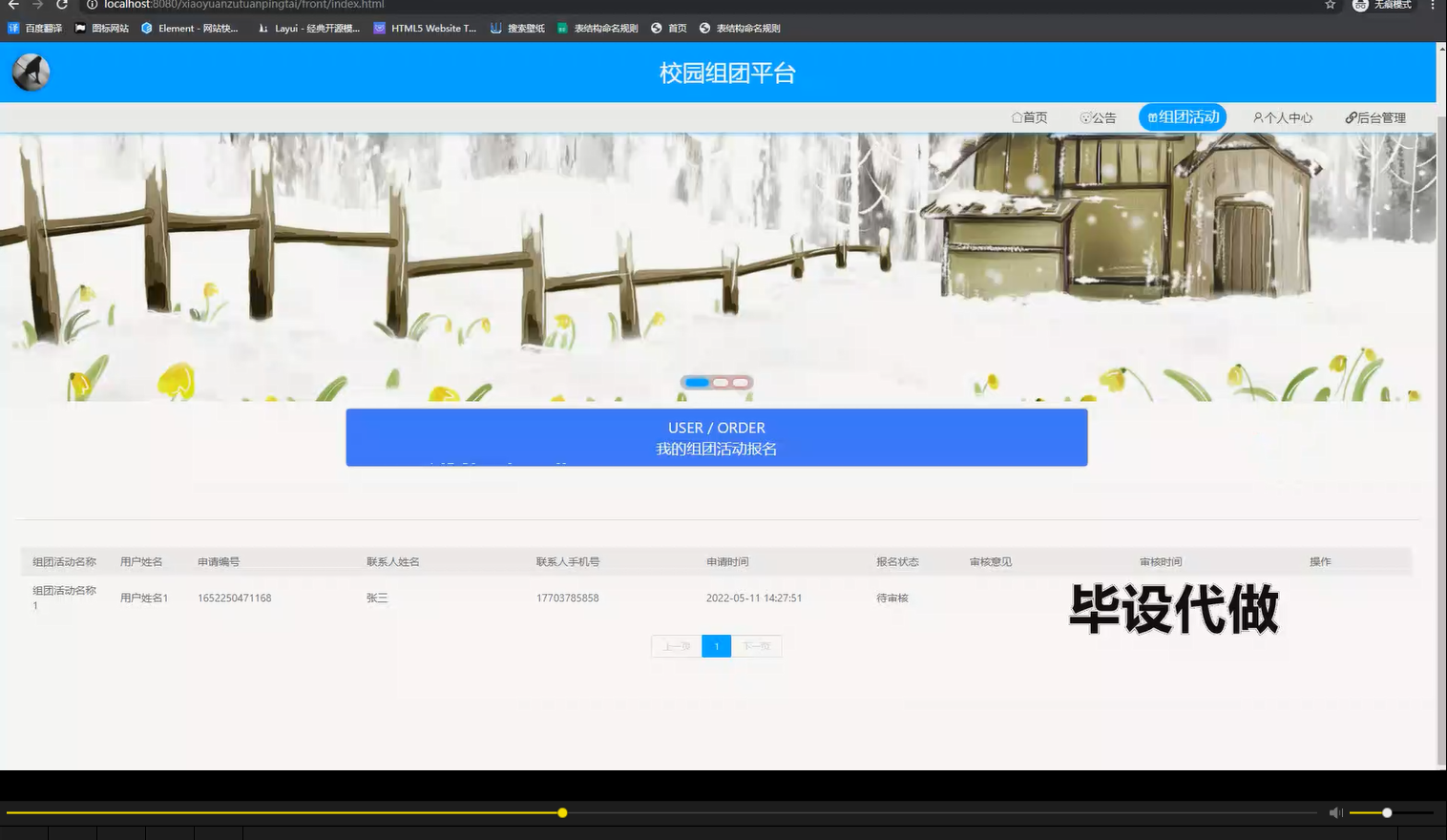Click the 用户姓名1 cell
The width and height of the screenshot is (1447, 840).
click(x=144, y=598)
